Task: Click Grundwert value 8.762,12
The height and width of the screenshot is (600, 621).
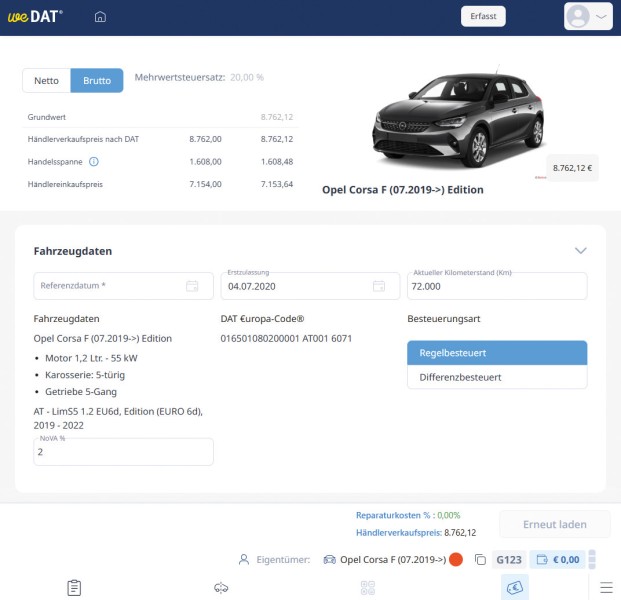Action: point(277,117)
